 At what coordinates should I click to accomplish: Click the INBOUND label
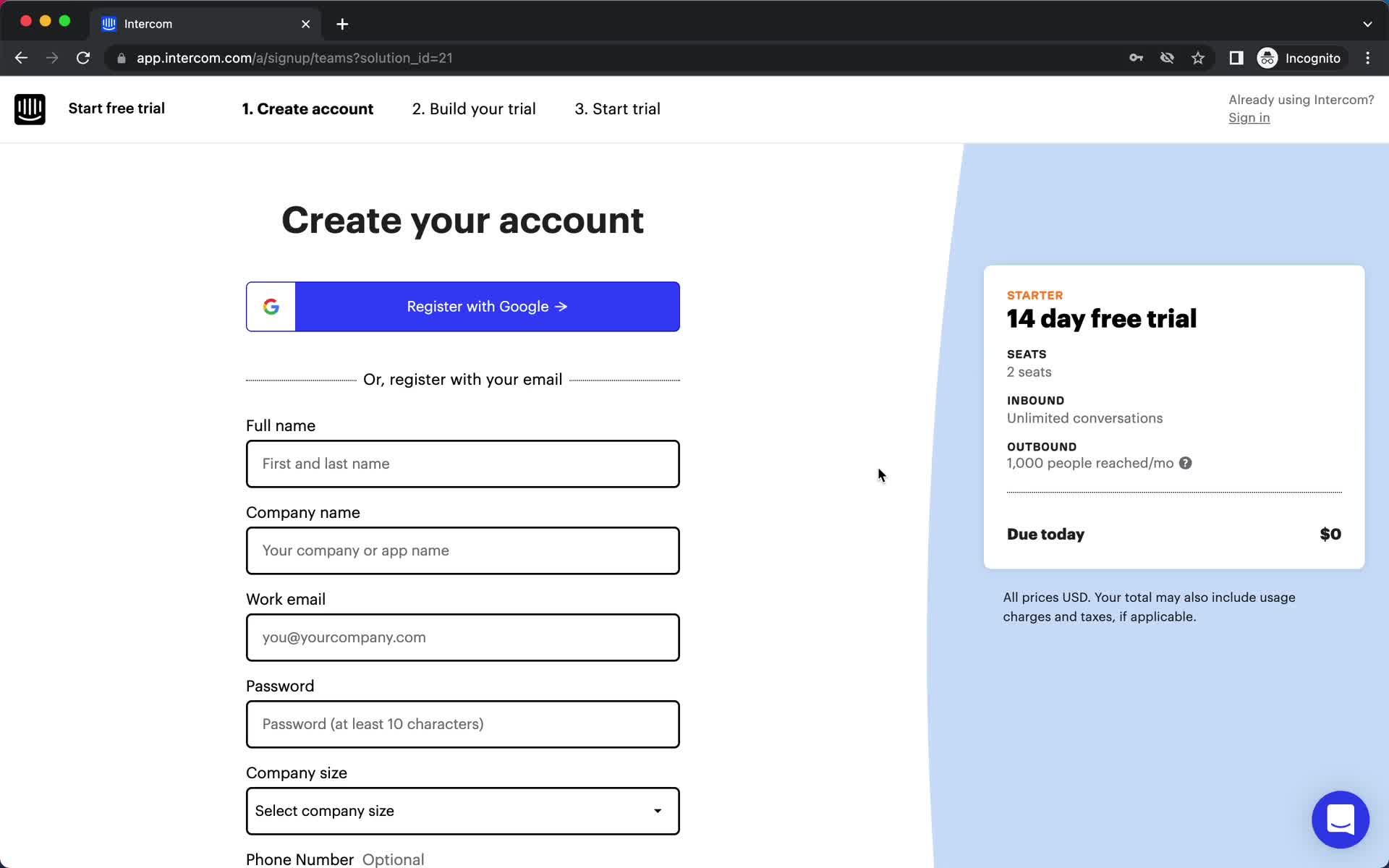coord(1035,401)
